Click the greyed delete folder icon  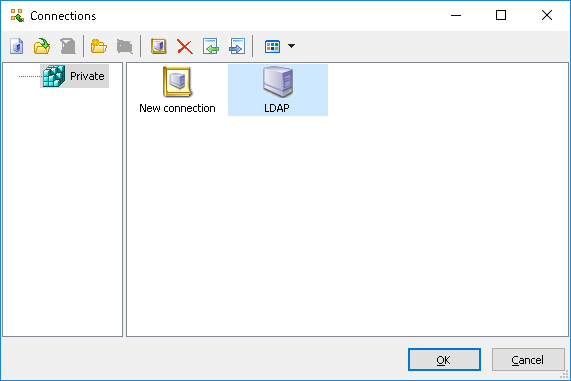pyautogui.click(x=125, y=46)
